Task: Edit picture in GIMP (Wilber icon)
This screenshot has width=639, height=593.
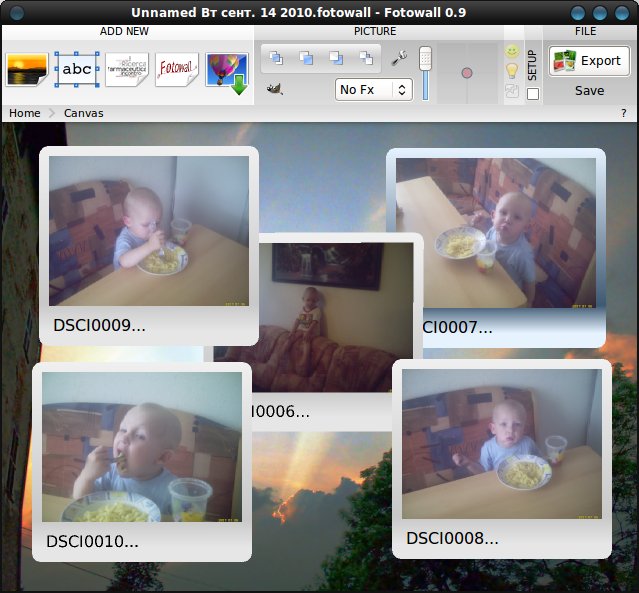Action: [275, 88]
